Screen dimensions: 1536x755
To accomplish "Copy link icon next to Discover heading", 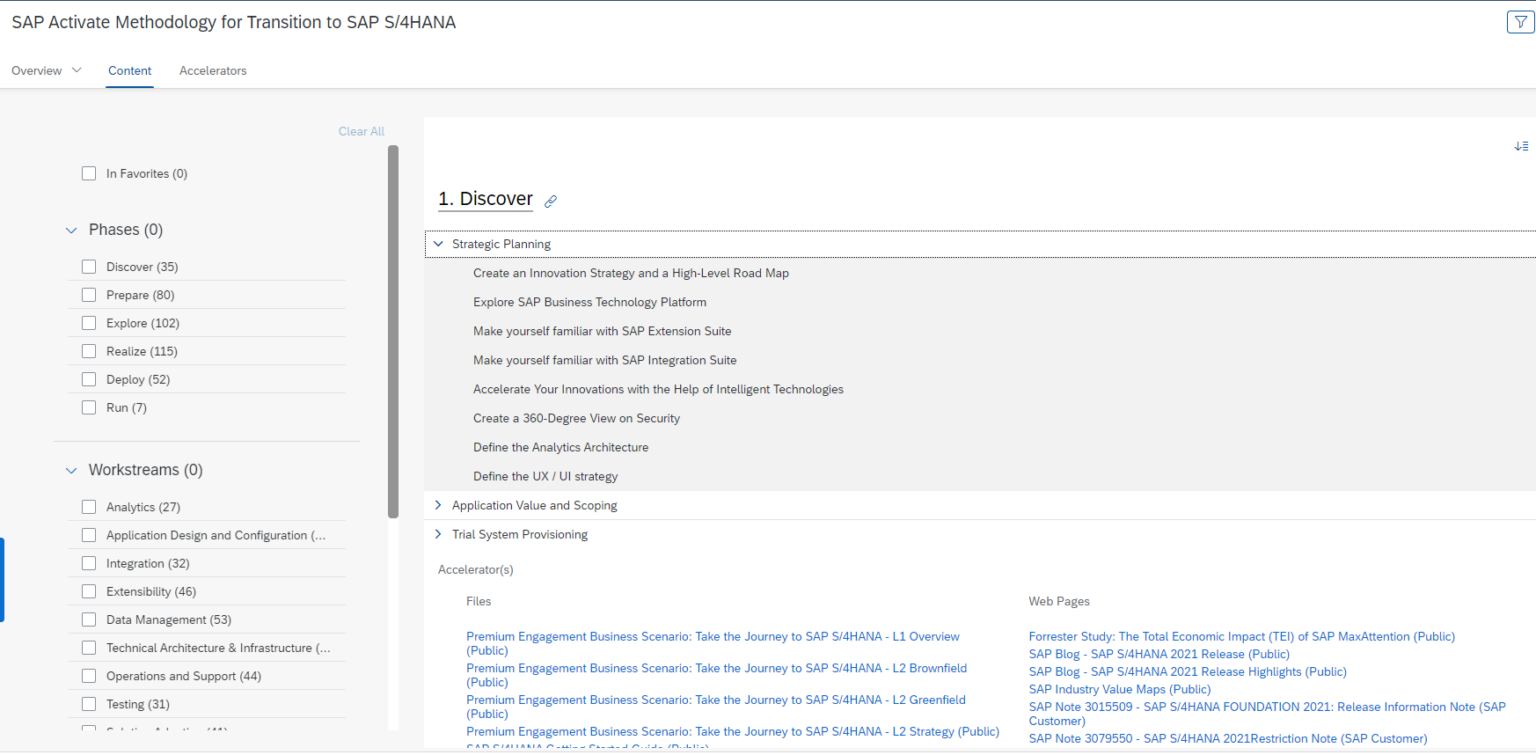I will pyautogui.click(x=550, y=201).
